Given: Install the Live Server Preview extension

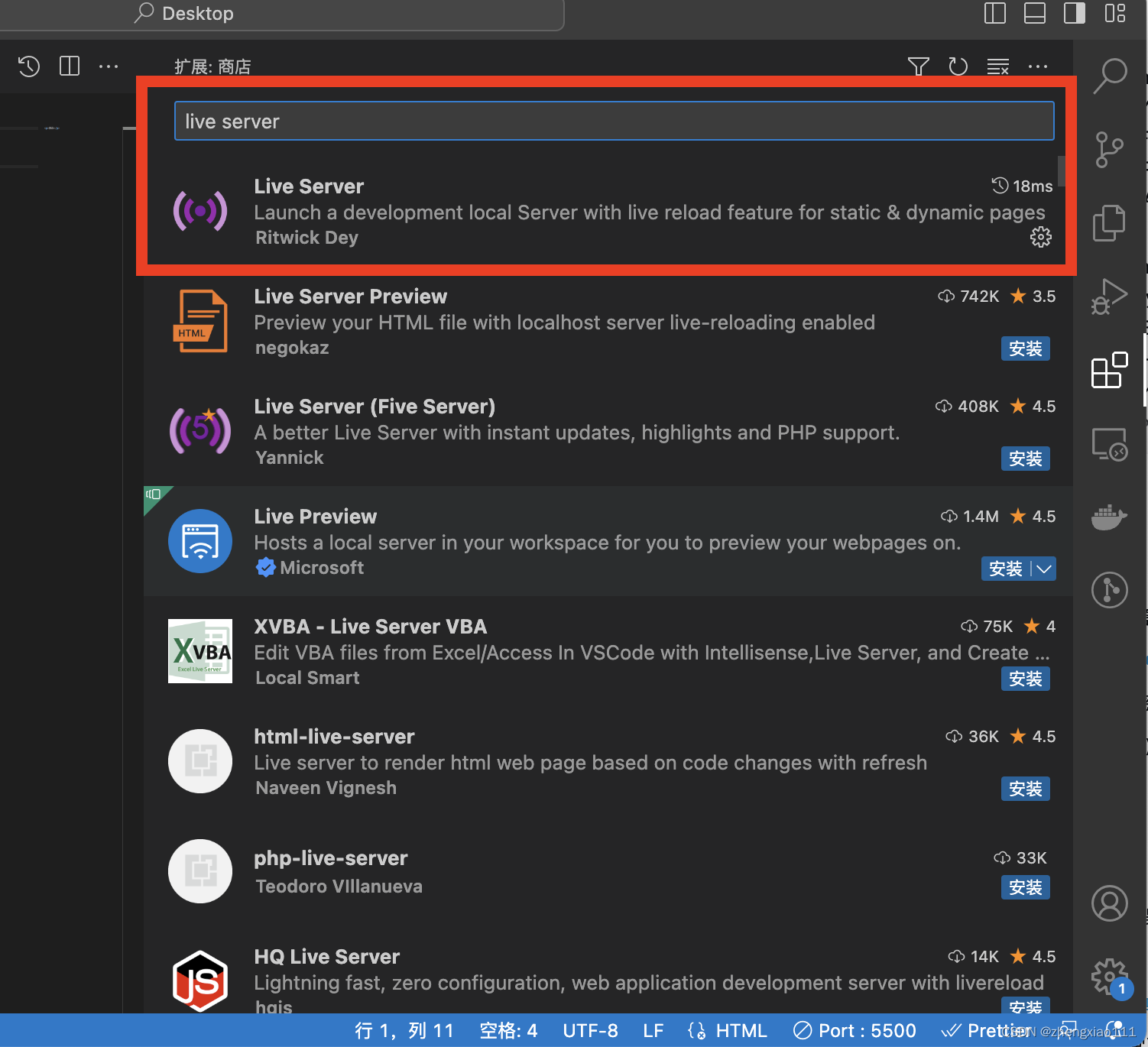Looking at the screenshot, I should coord(1026,348).
